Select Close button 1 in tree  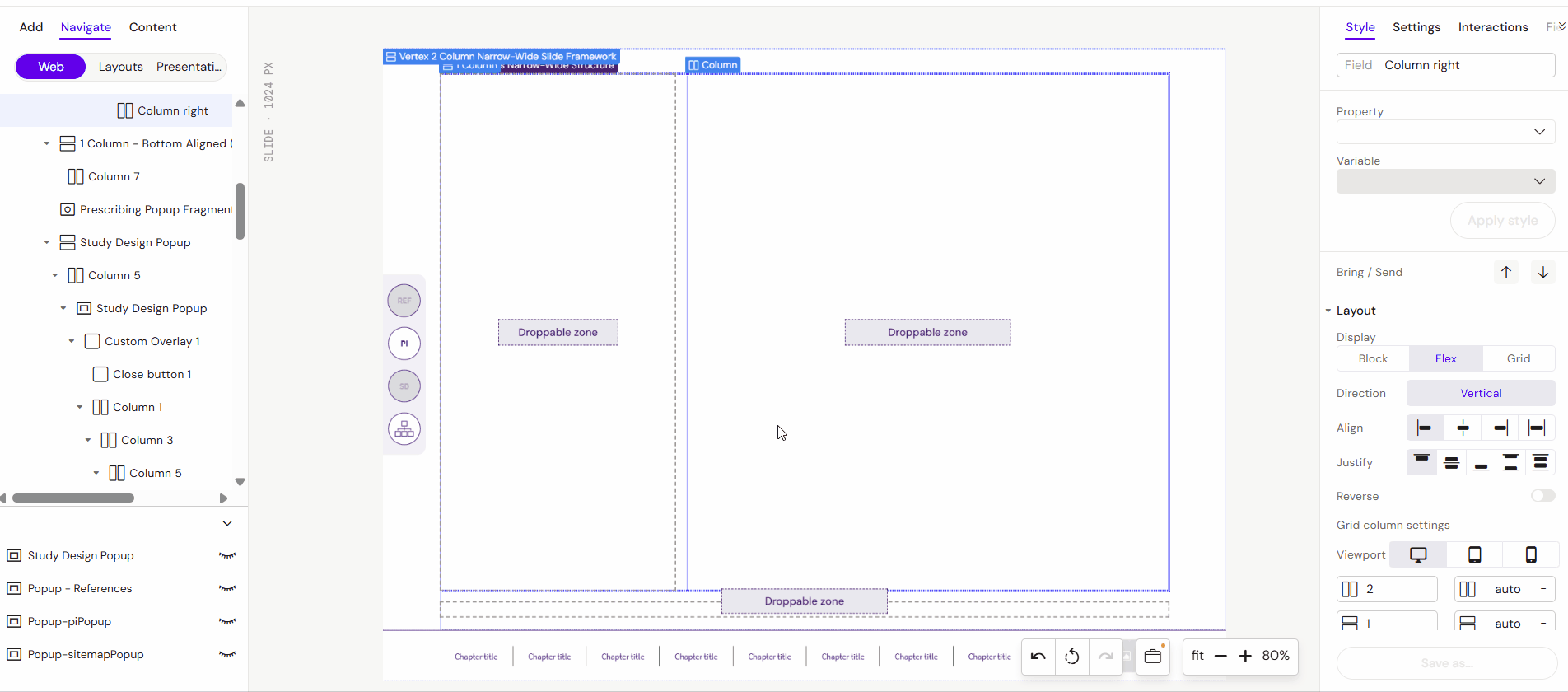142,374
